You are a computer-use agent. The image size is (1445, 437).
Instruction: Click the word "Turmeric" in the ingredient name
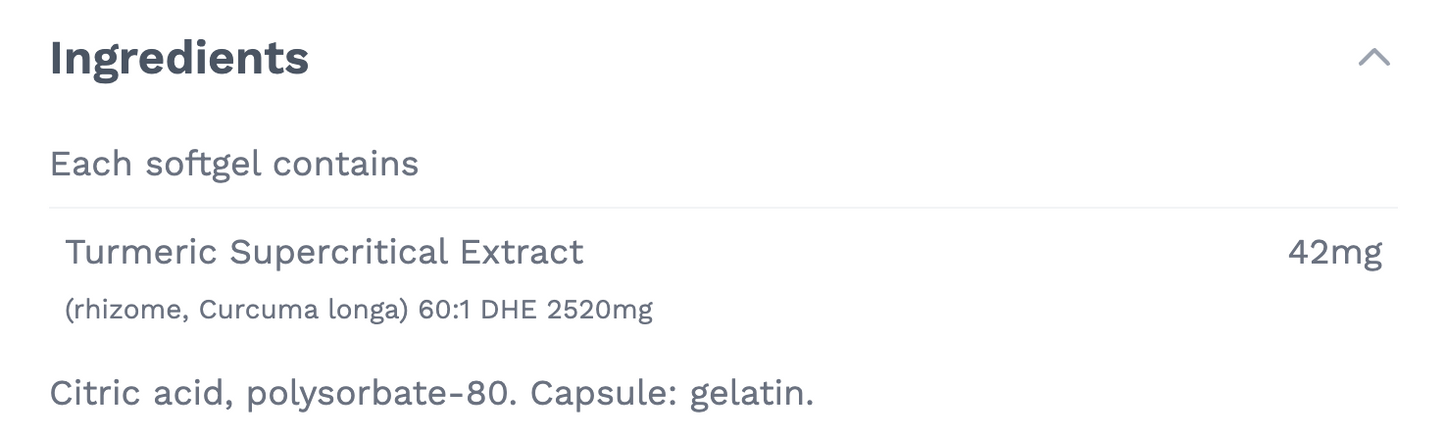click(141, 252)
